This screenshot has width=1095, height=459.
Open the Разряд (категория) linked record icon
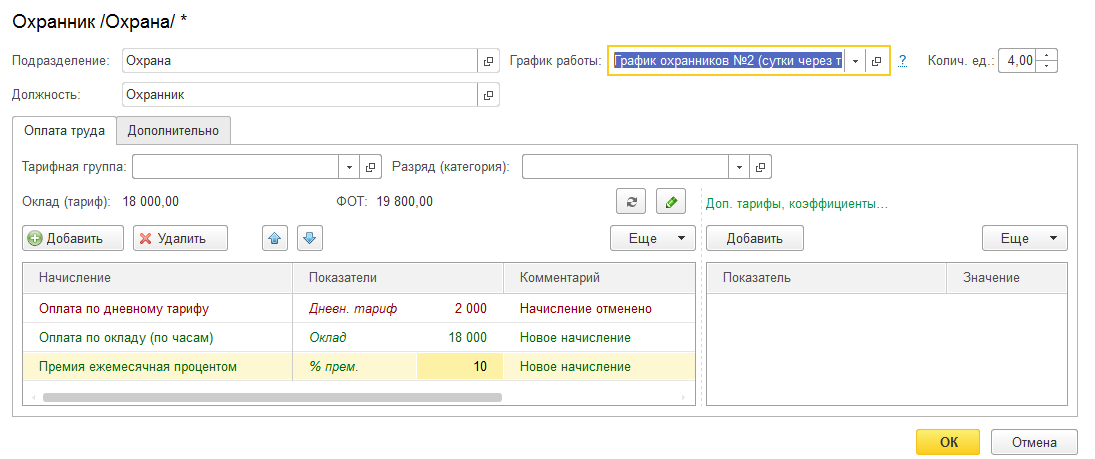(760, 167)
